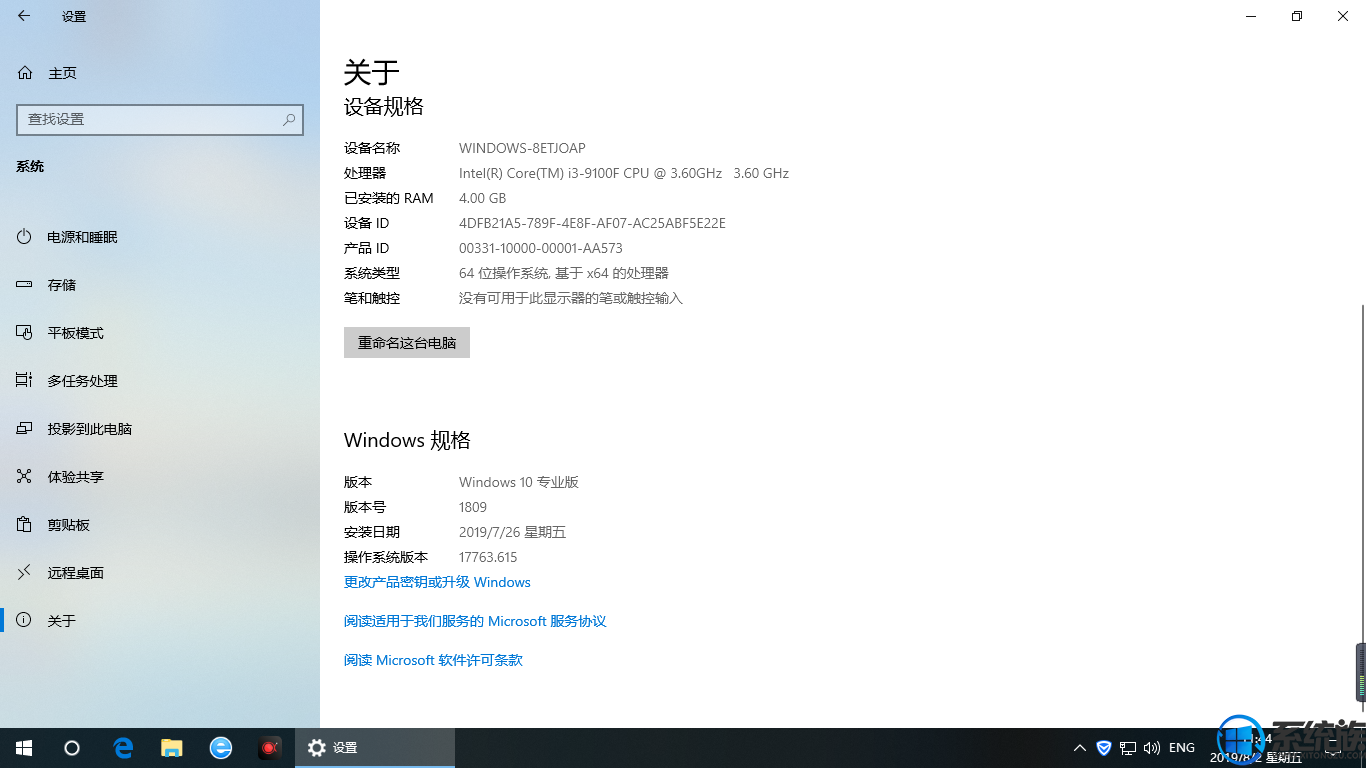Click the 设备规格 heading
The image size is (1366, 768).
pos(384,106)
